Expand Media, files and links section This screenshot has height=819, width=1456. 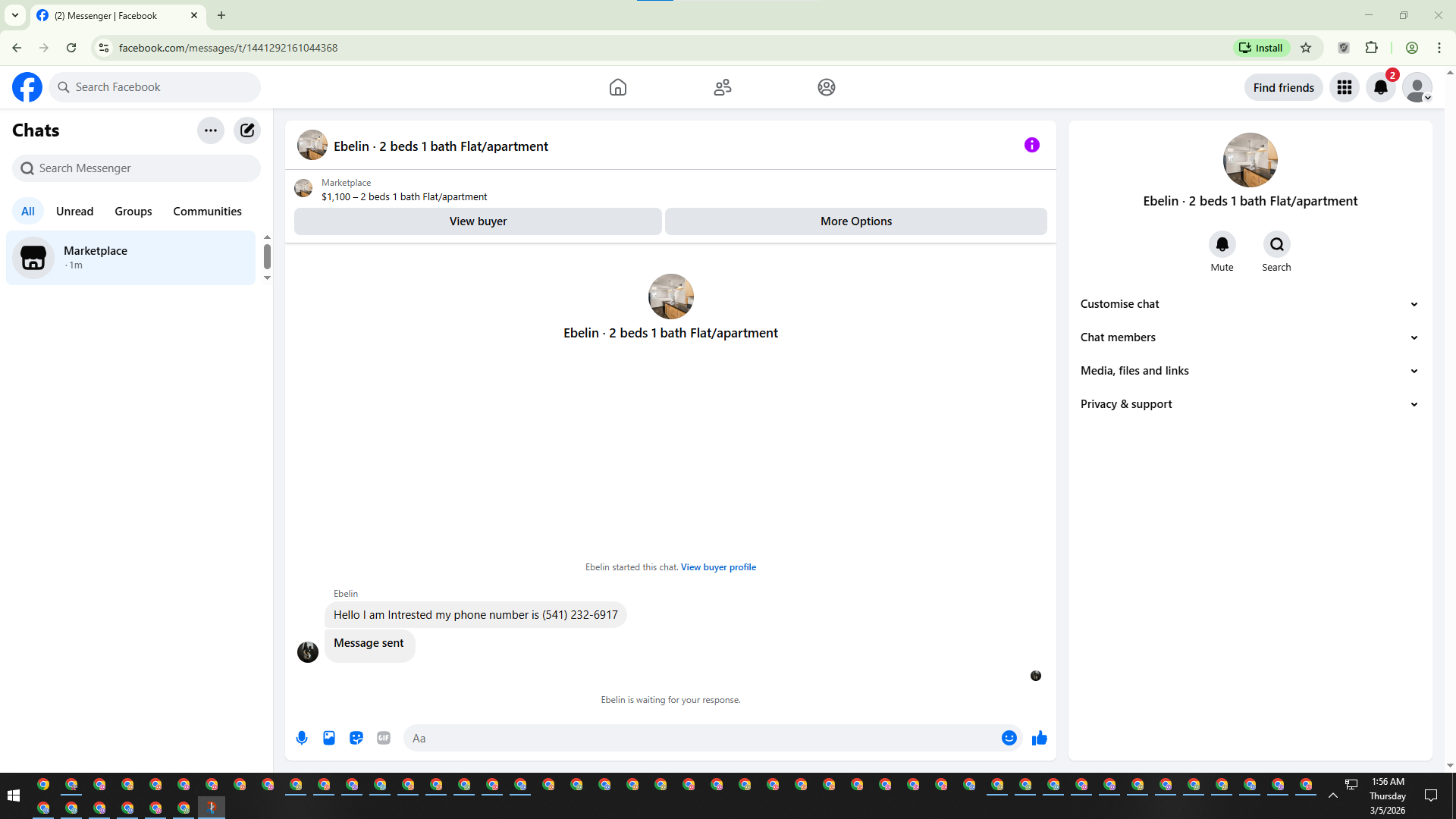coord(1250,371)
